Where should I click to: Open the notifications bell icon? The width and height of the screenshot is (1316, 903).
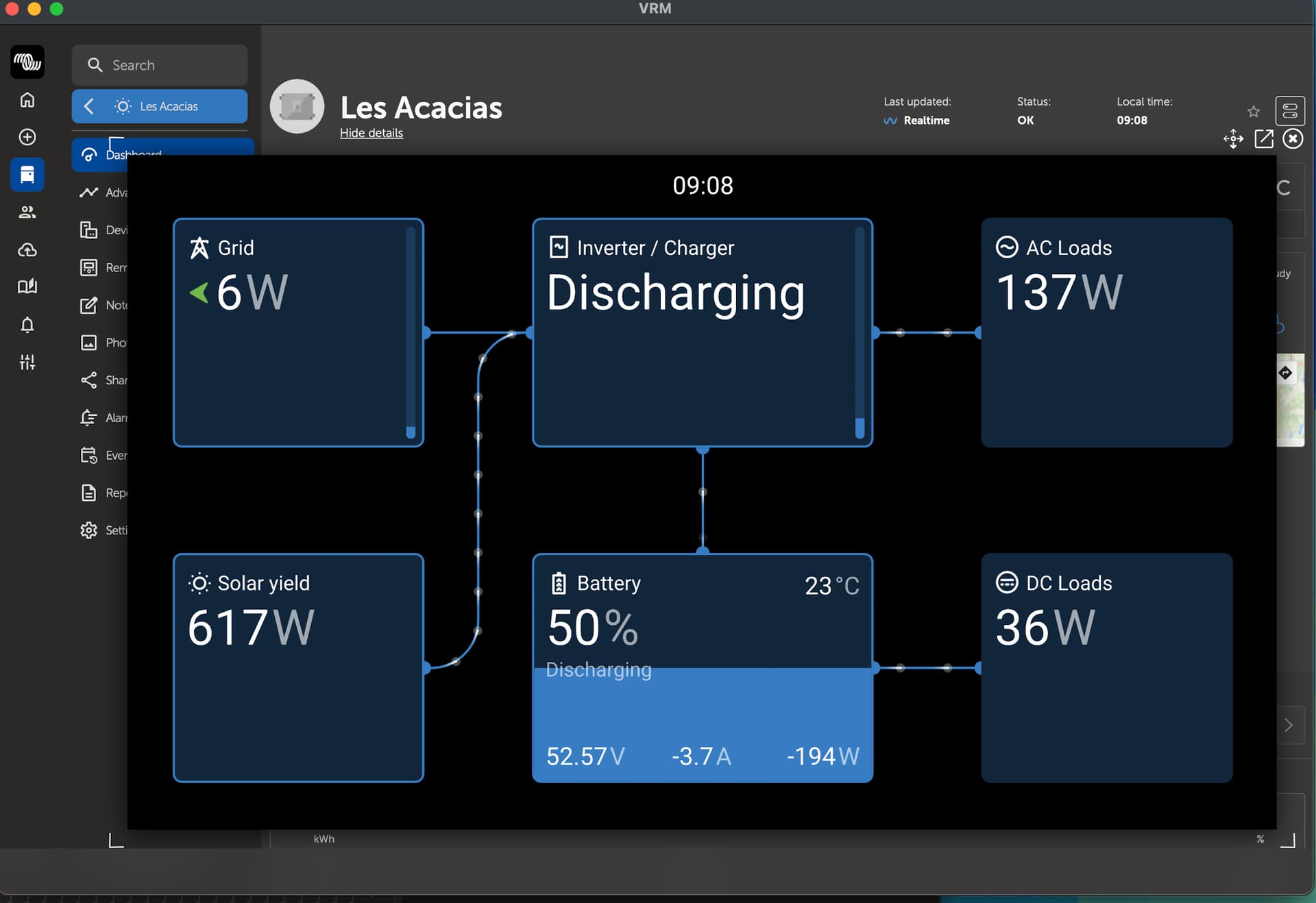click(x=27, y=325)
